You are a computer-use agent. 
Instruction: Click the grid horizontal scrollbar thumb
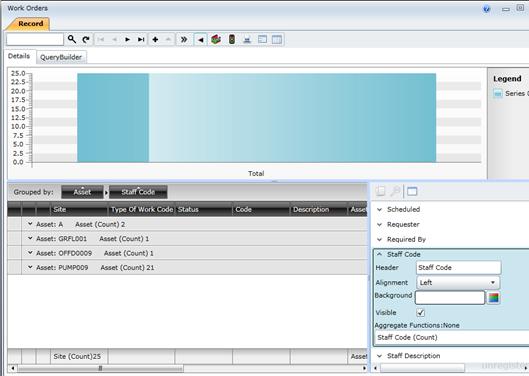point(100,368)
